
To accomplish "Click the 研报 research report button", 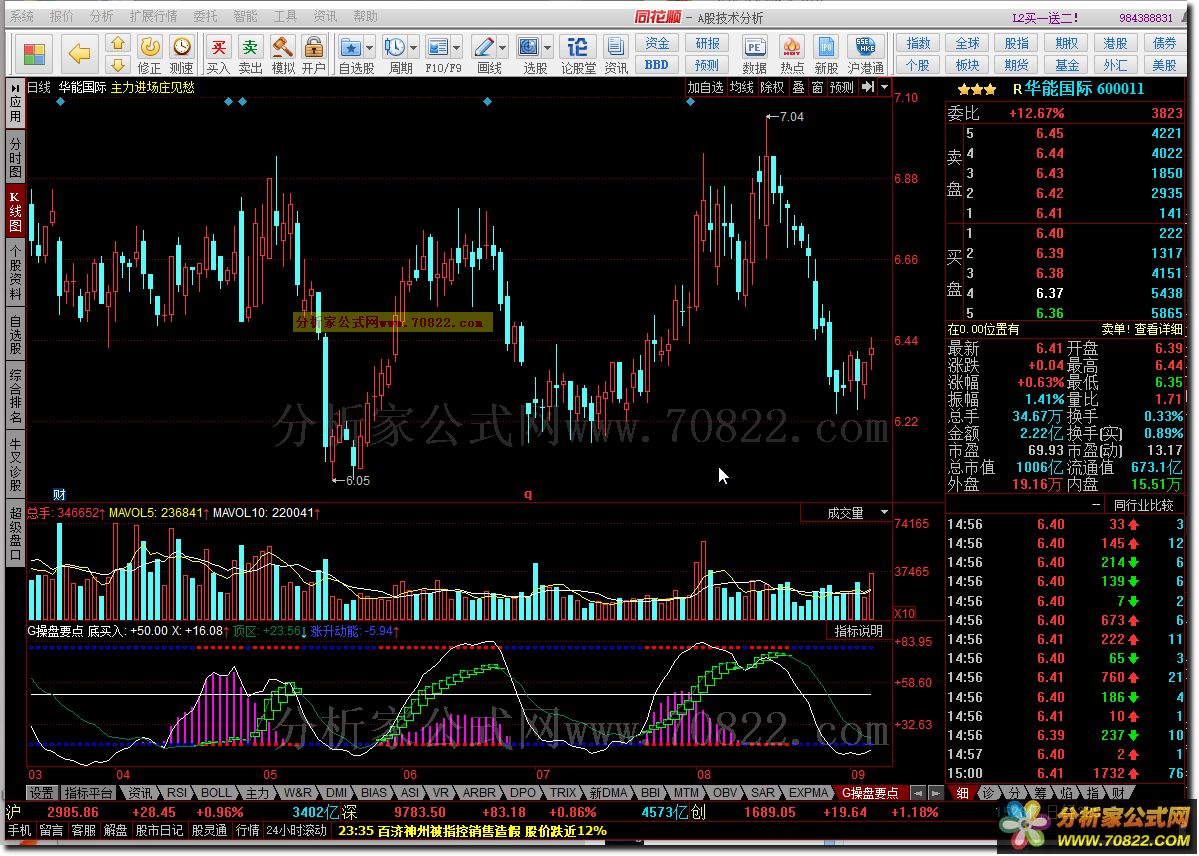I will [x=707, y=44].
